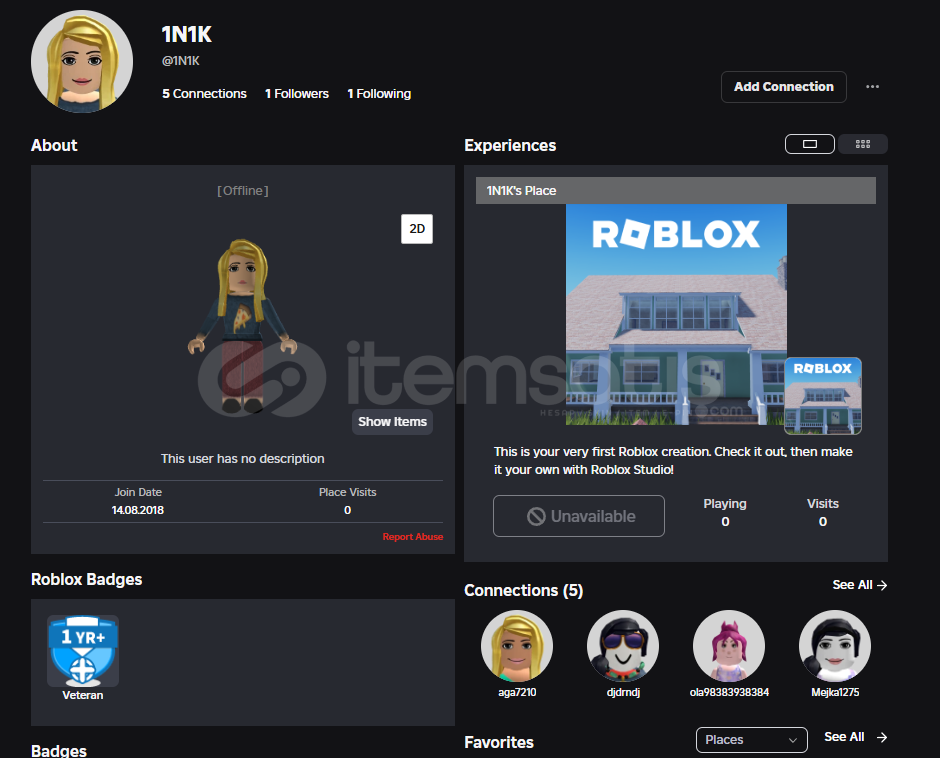The height and width of the screenshot is (758, 940).
Task: Click the Join Date value 14.08.2018
Action: pos(138,510)
